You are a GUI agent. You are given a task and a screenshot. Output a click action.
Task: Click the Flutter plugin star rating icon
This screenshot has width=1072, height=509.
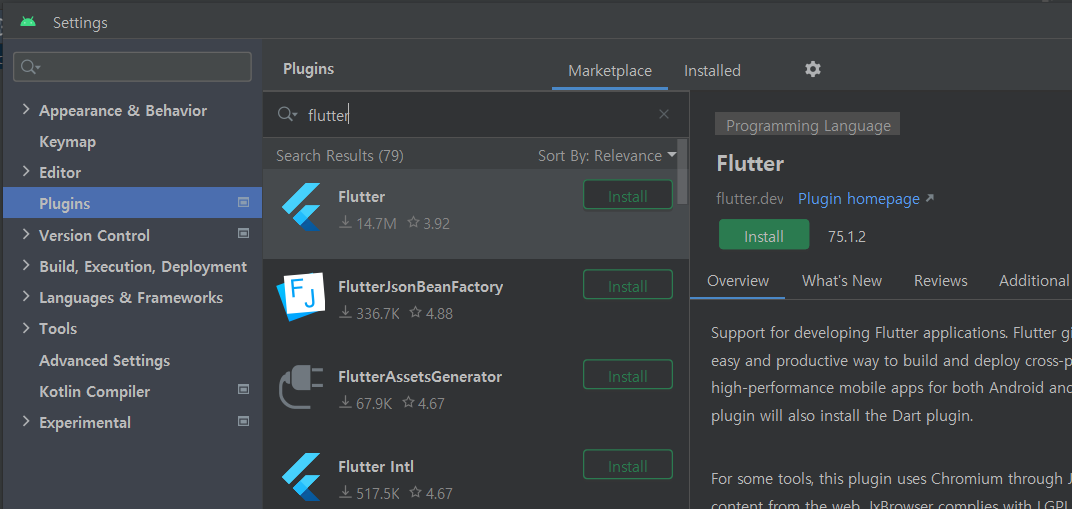pos(413,223)
